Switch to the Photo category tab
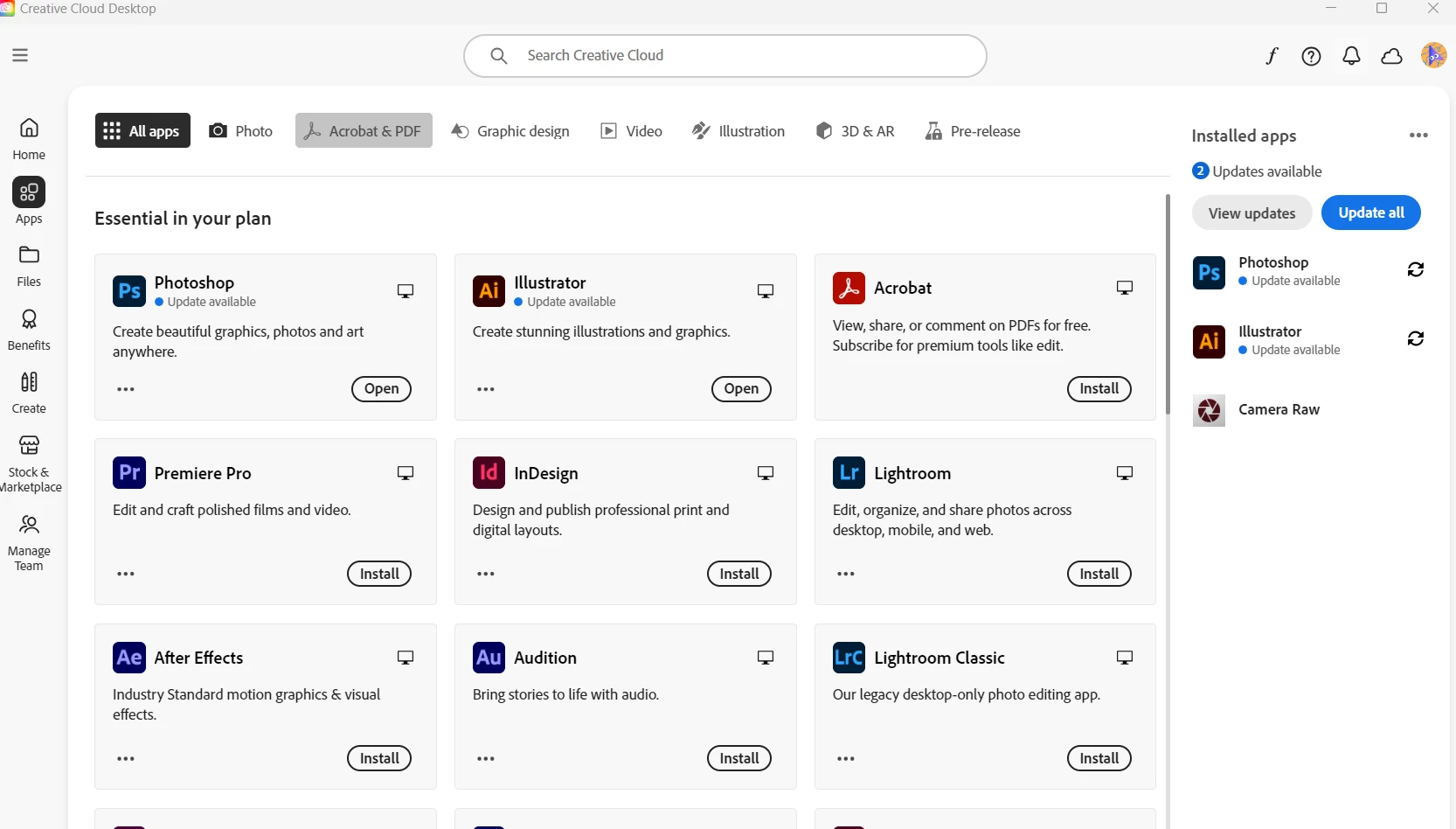This screenshot has height=829, width=1456. (241, 131)
